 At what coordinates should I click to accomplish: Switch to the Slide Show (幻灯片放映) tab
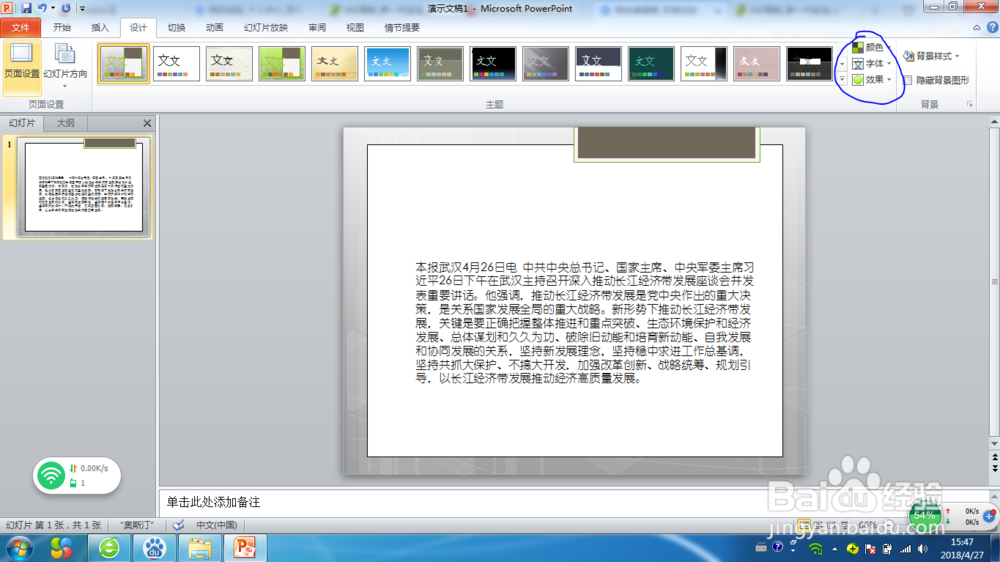point(266,27)
